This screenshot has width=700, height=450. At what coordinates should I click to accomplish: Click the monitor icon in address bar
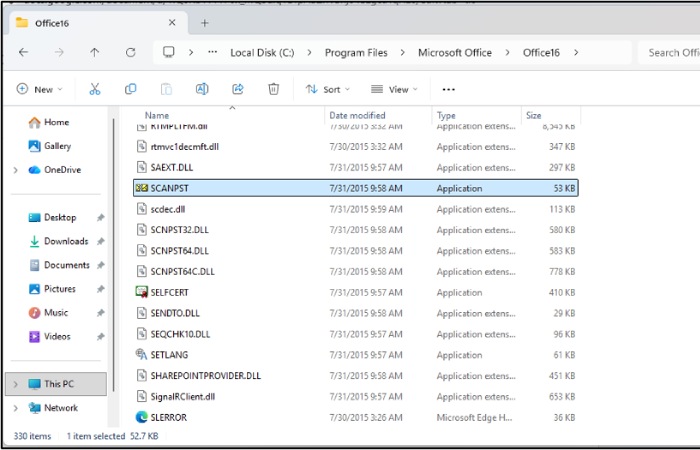coord(169,52)
